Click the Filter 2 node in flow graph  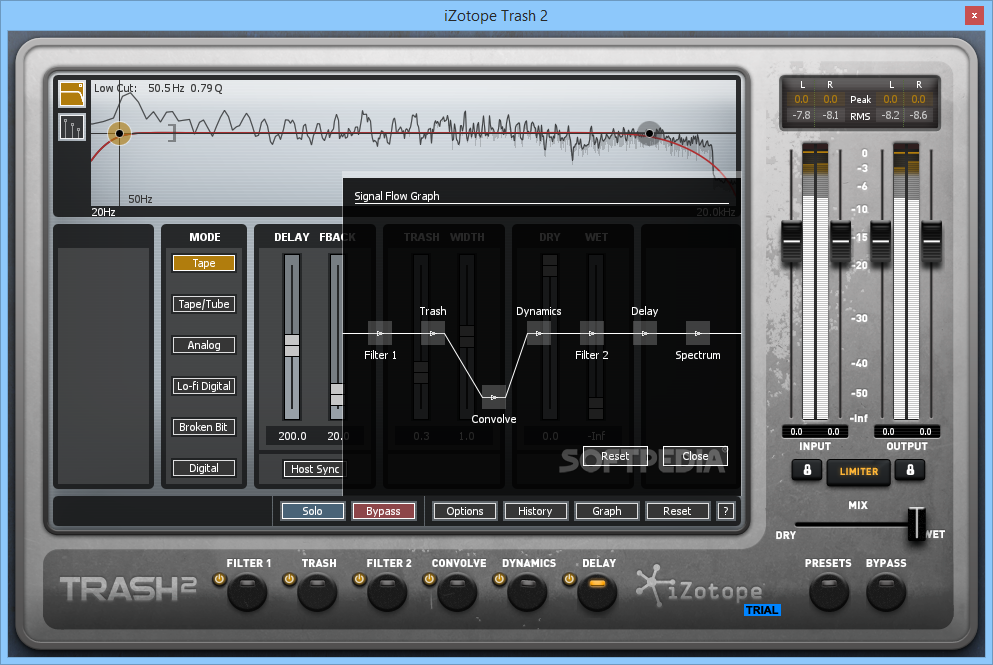591,333
